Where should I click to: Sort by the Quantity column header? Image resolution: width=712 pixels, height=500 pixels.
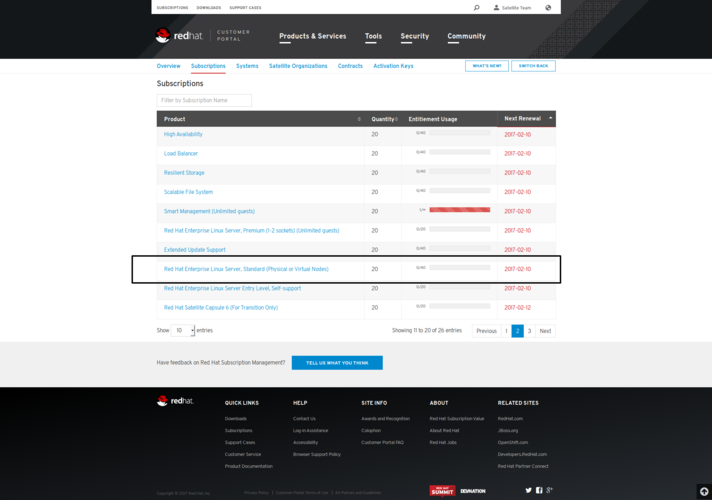[383, 119]
